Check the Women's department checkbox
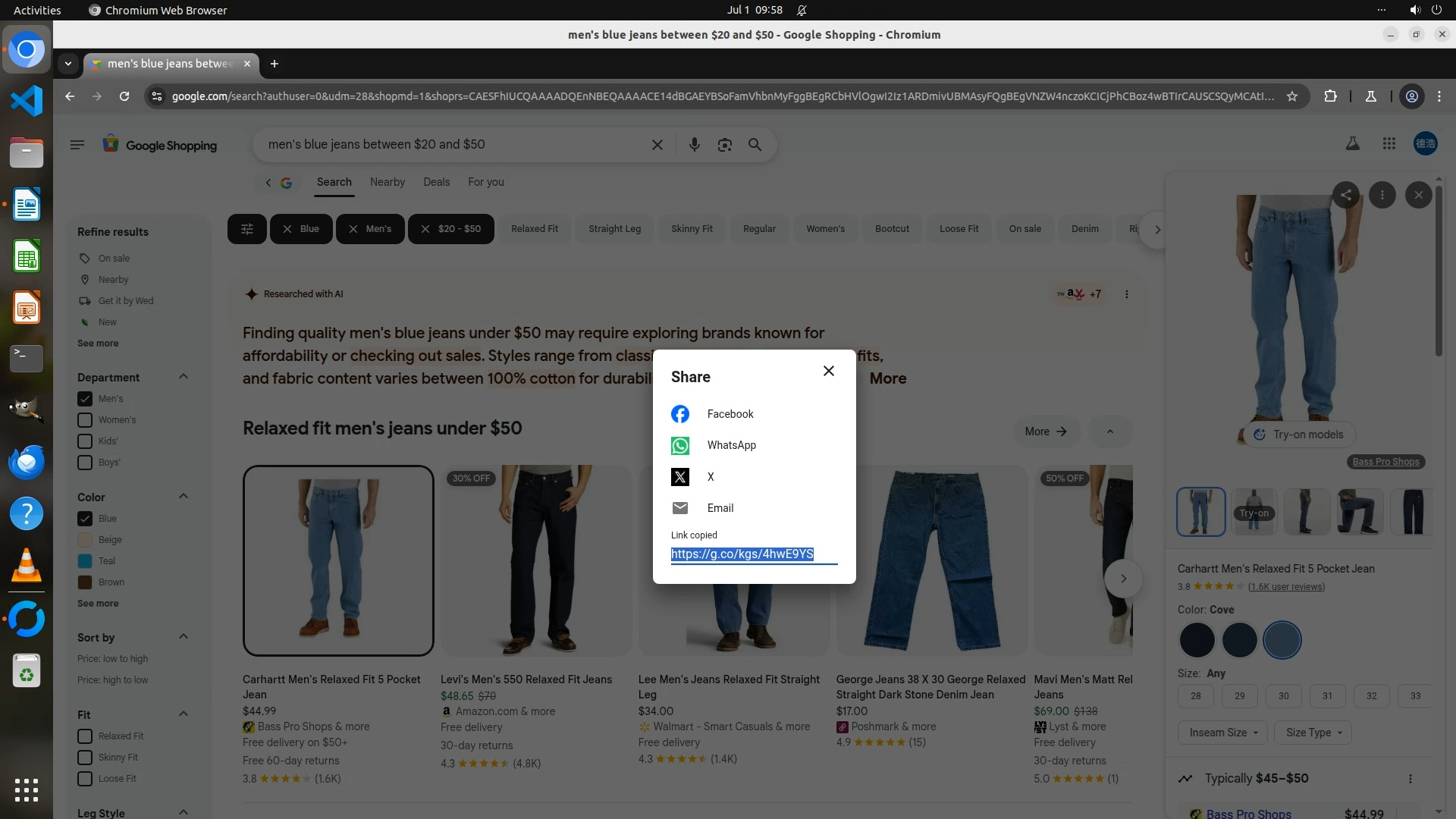The width and height of the screenshot is (1456, 819). coord(85,420)
